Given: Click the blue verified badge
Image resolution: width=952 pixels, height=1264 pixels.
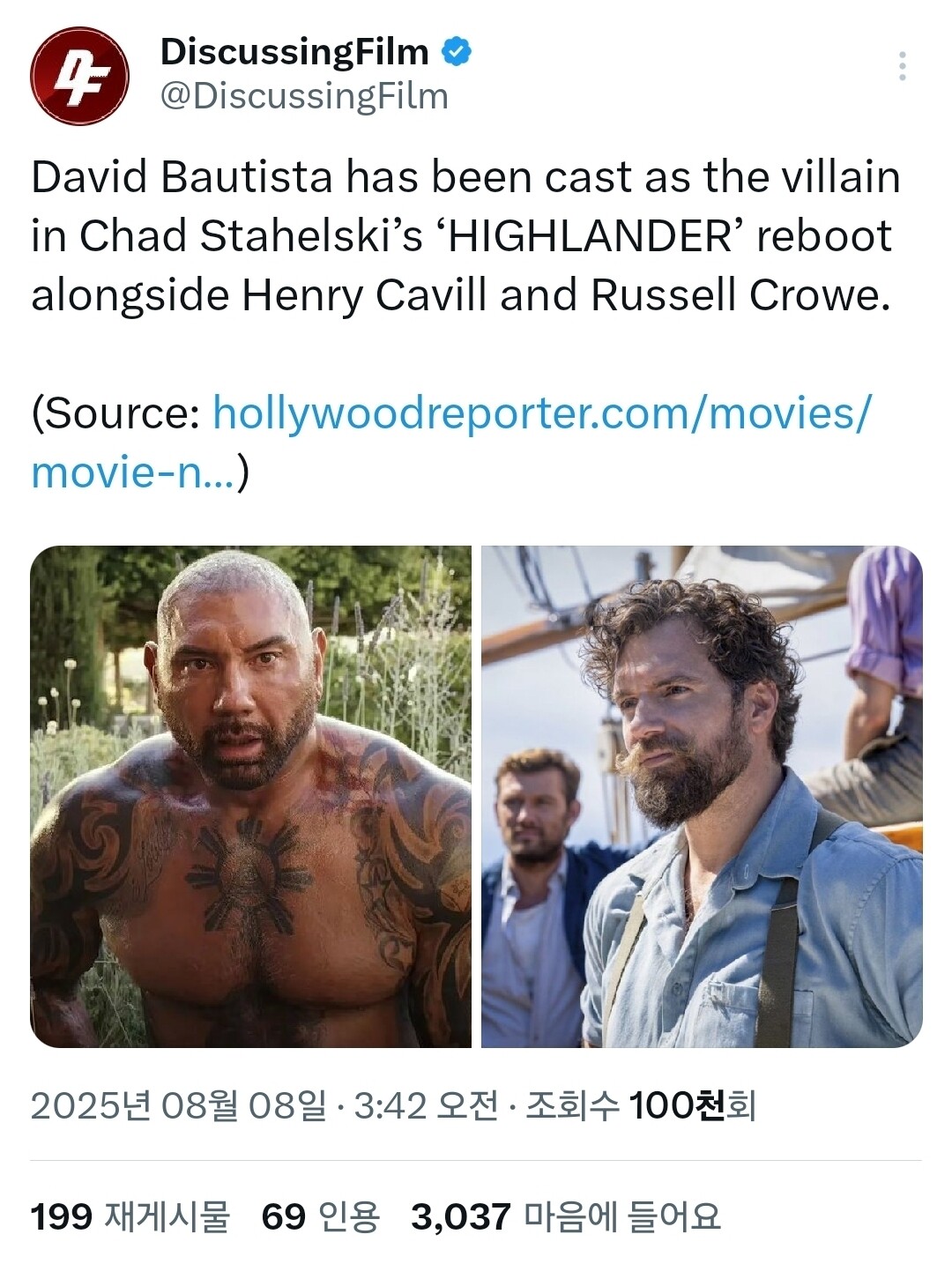Looking at the screenshot, I should [x=455, y=52].
